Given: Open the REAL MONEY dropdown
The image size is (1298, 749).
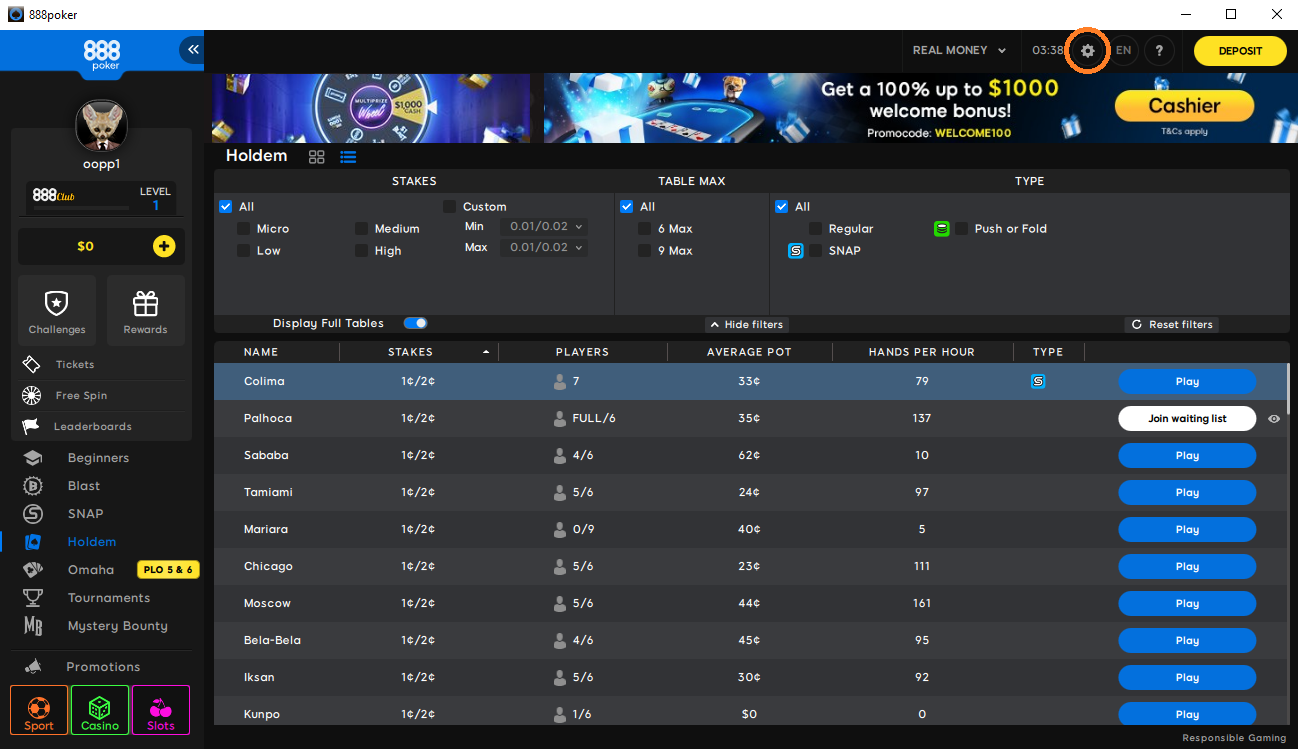Looking at the screenshot, I should (x=960, y=50).
